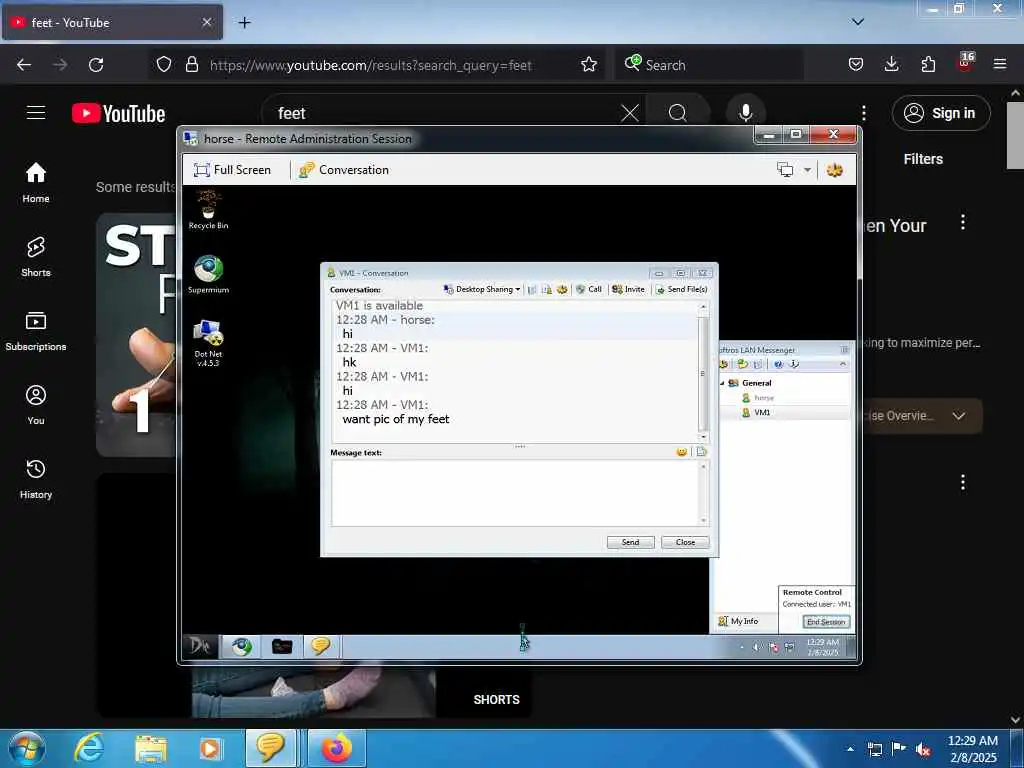Expand the overview chevron under first result
Screen dimensions: 1024x768
[x=959, y=416]
